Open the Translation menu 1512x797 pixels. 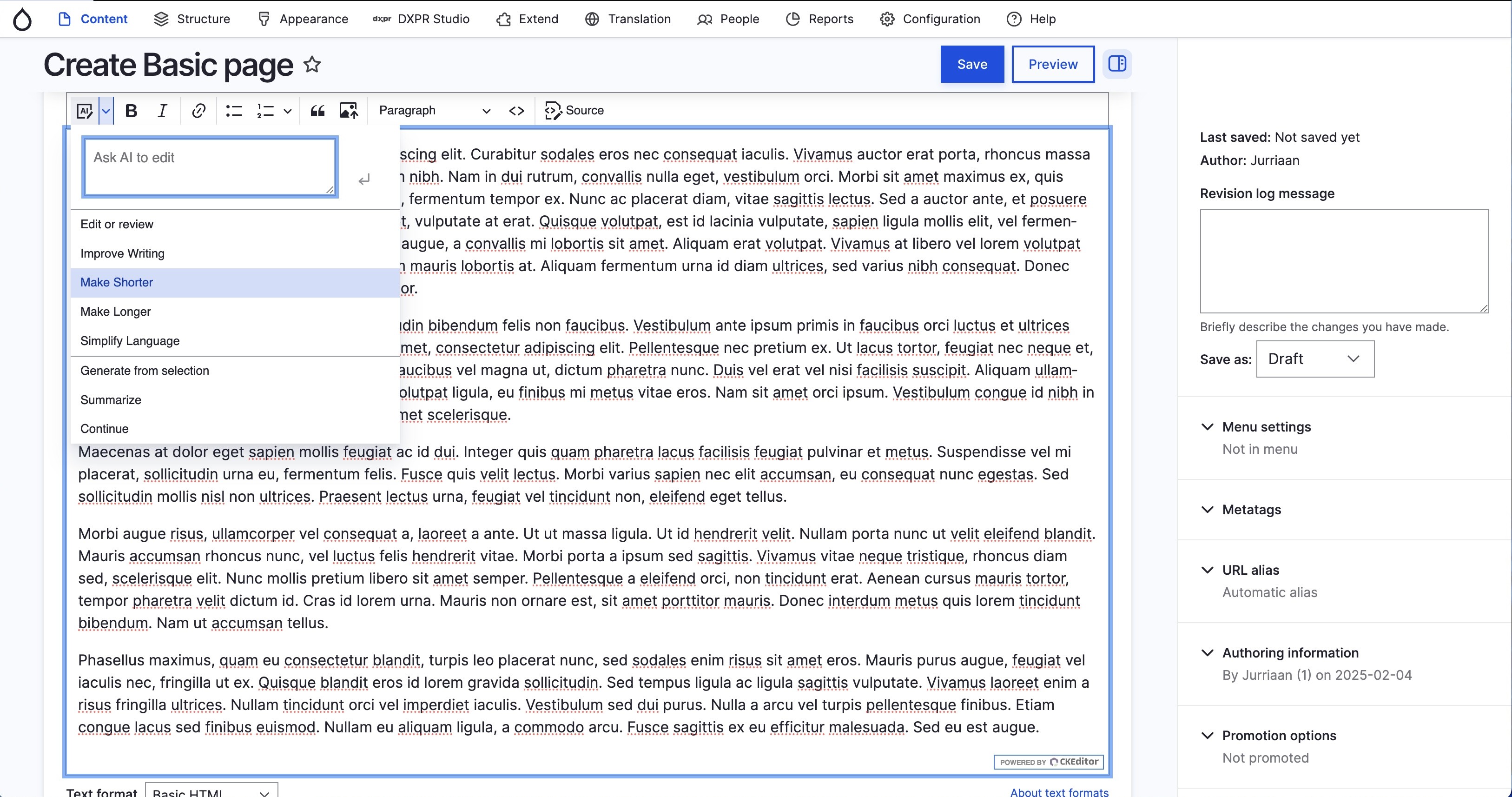[x=628, y=19]
